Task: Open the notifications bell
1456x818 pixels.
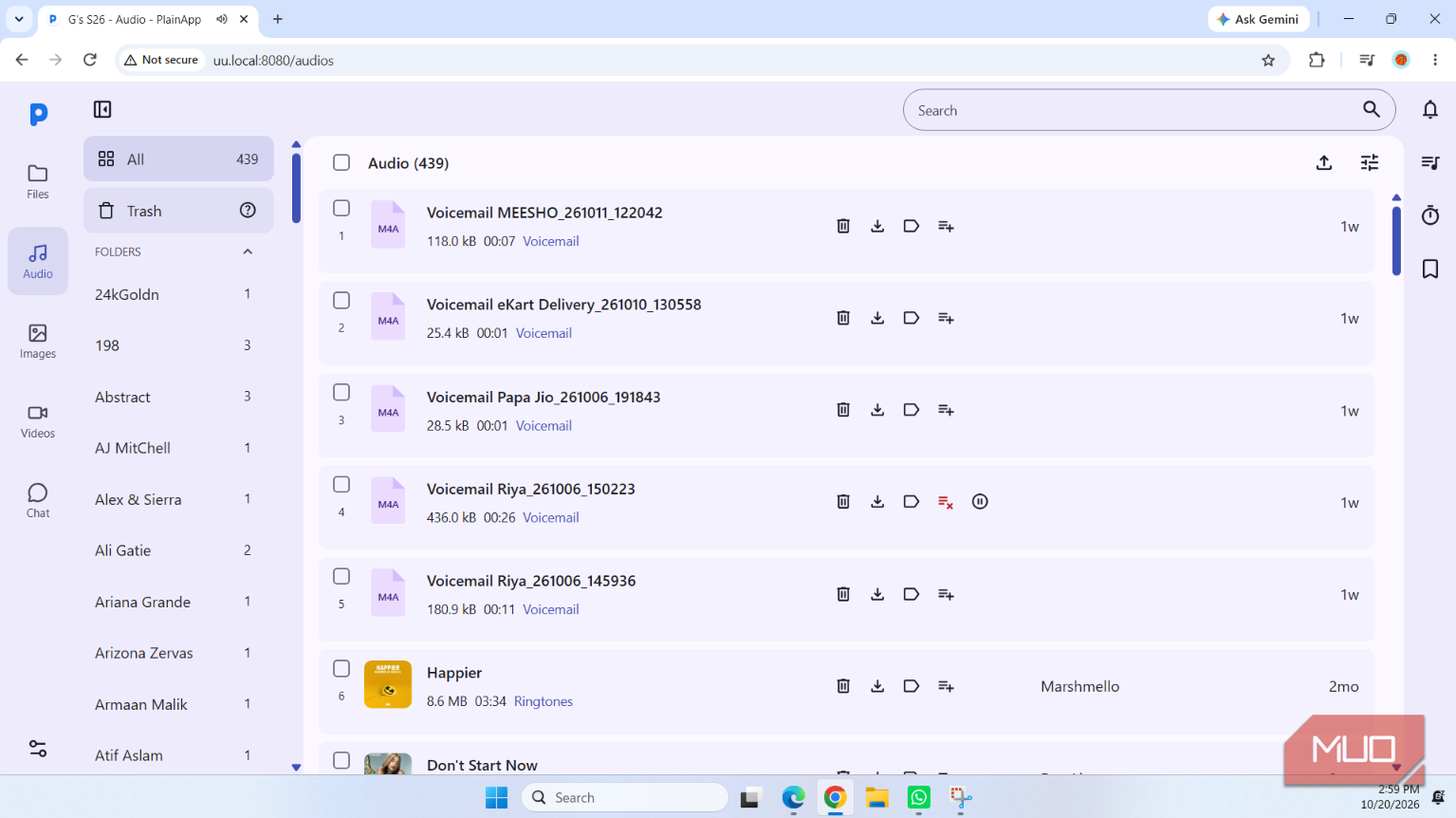Action: [1430, 110]
